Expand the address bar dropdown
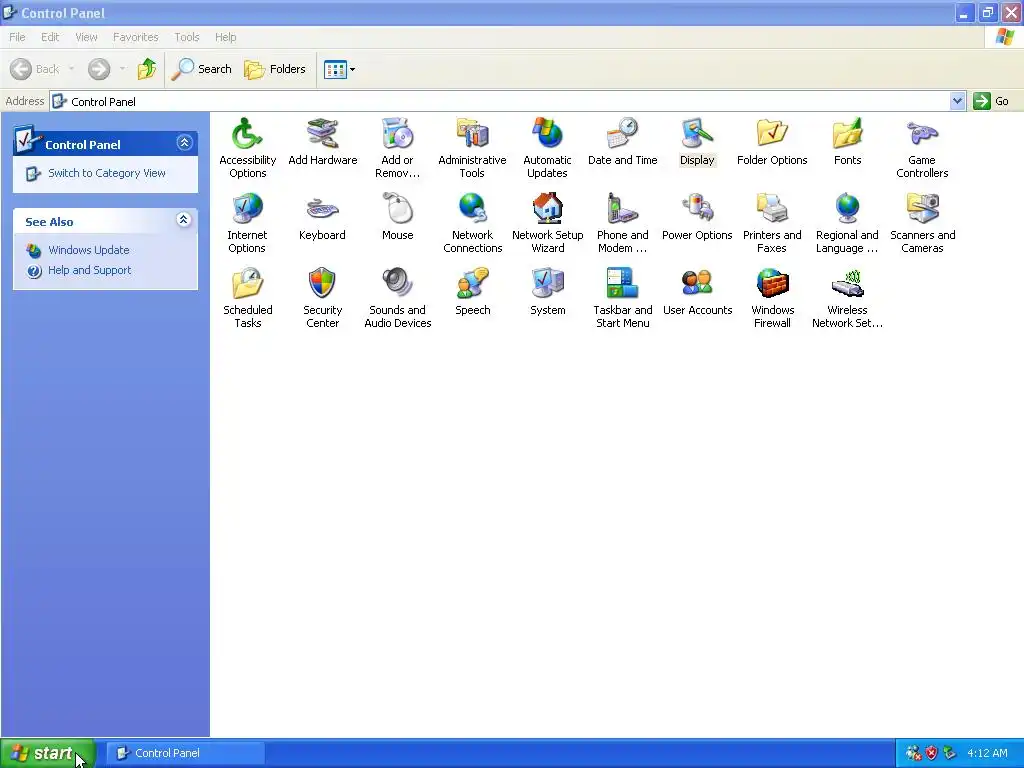Viewport: 1024px width, 768px height. tap(957, 101)
